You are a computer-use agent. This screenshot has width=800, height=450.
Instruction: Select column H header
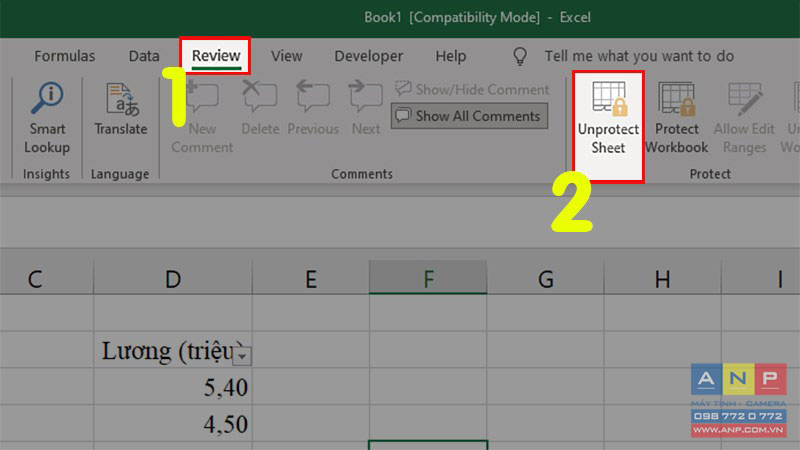click(x=662, y=277)
